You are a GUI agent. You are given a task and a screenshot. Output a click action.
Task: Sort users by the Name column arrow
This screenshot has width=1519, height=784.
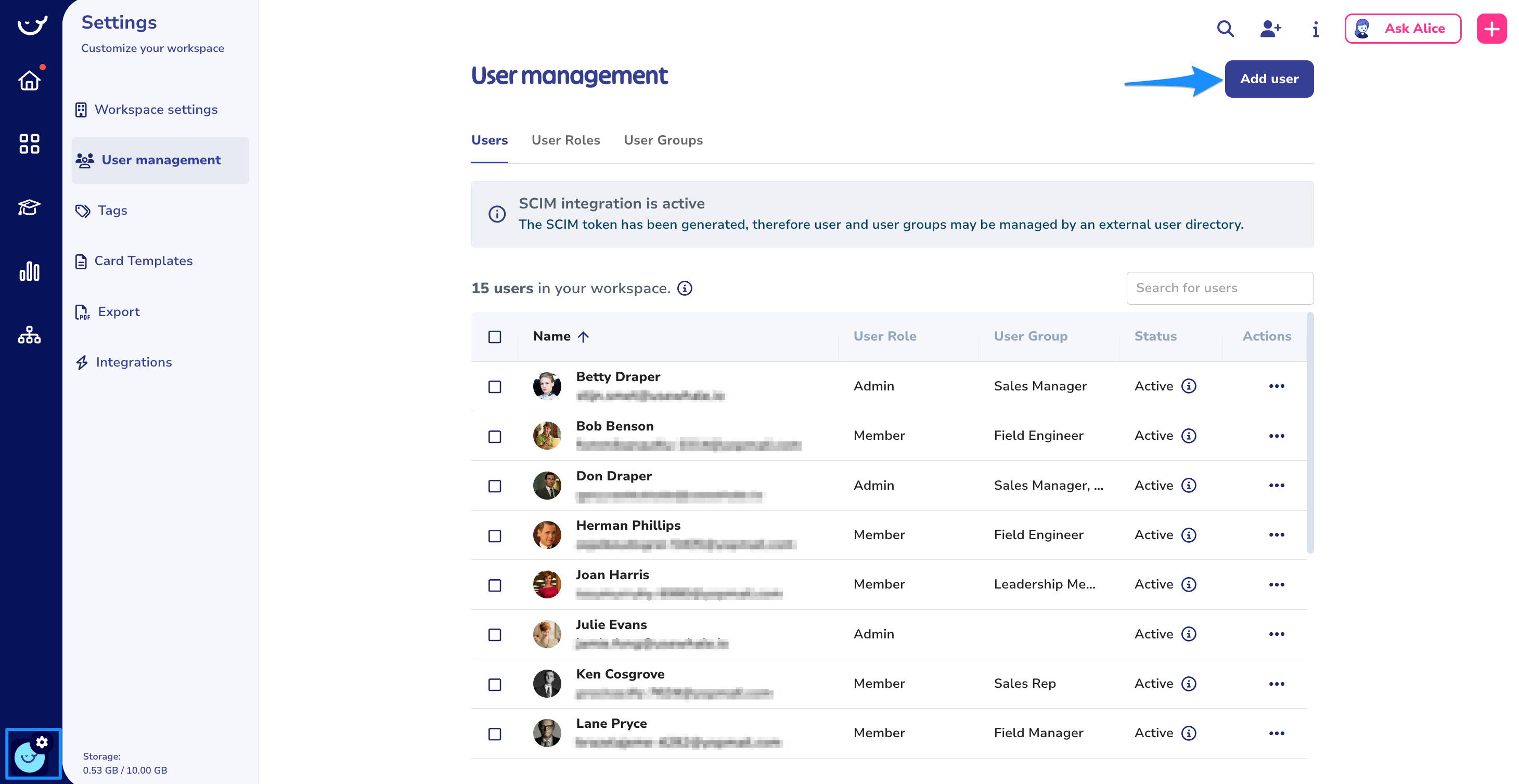click(583, 336)
